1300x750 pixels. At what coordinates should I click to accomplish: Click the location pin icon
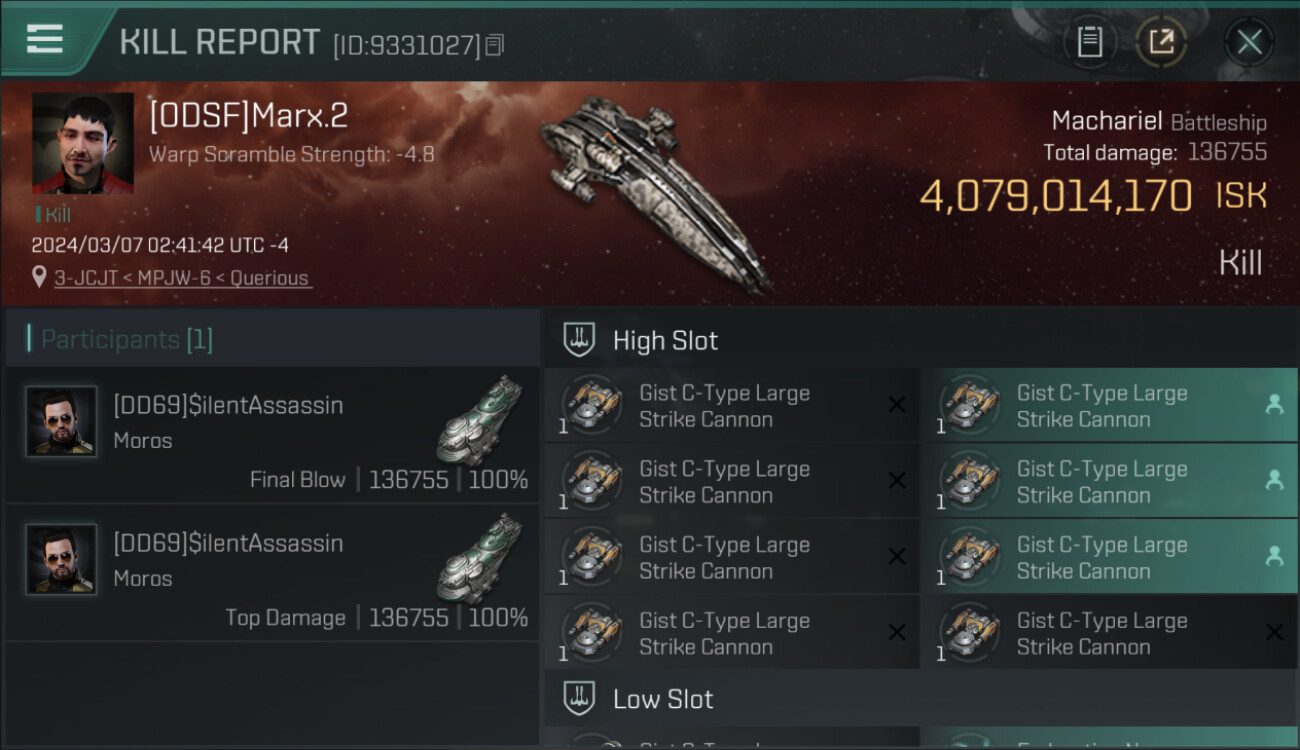39,277
